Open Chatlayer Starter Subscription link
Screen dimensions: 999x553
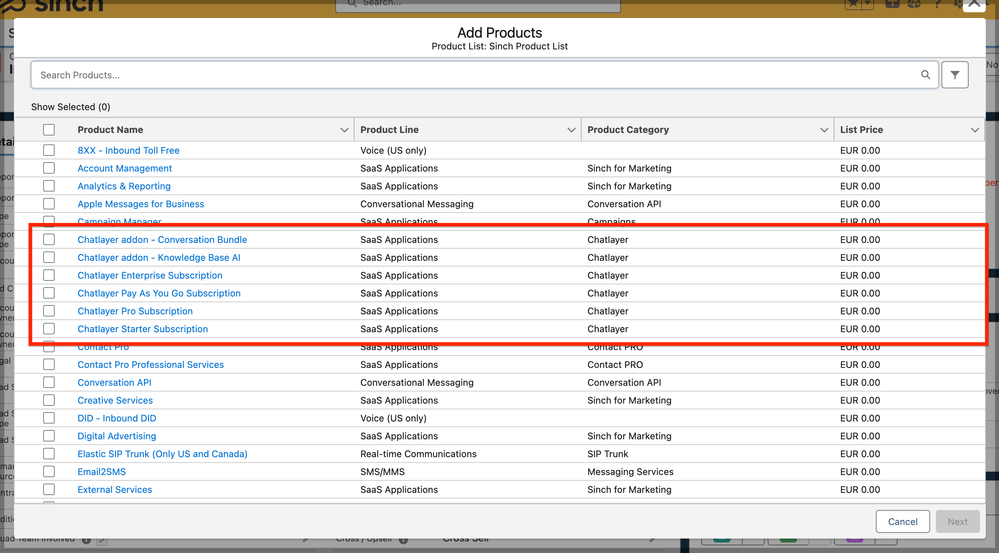click(143, 329)
